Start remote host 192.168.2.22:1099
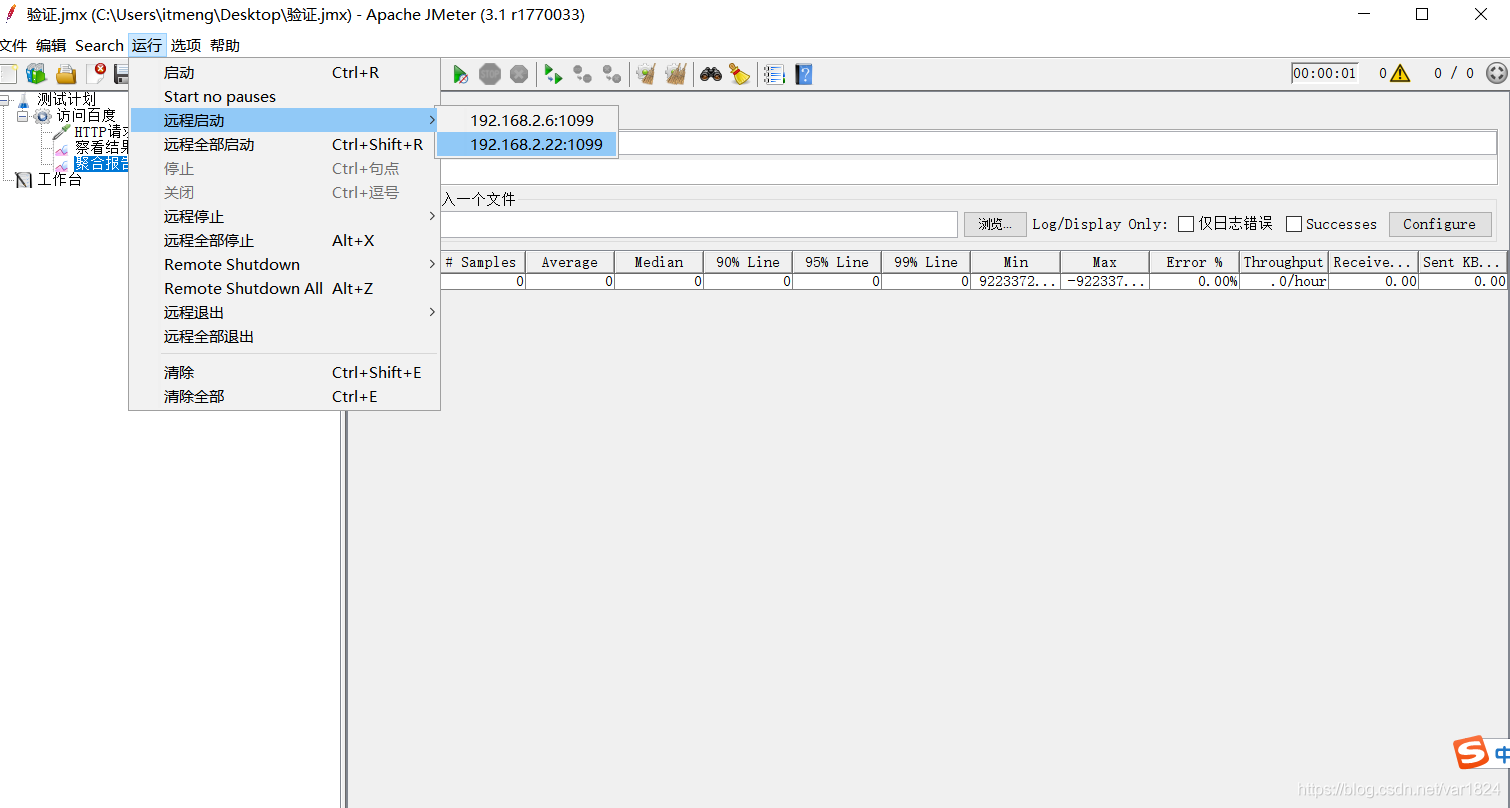Screen dimensions: 1510x808 pyautogui.click(x=527, y=144)
